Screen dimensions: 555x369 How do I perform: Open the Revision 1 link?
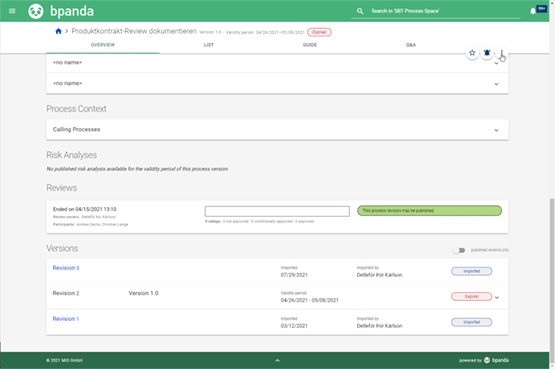click(x=66, y=319)
